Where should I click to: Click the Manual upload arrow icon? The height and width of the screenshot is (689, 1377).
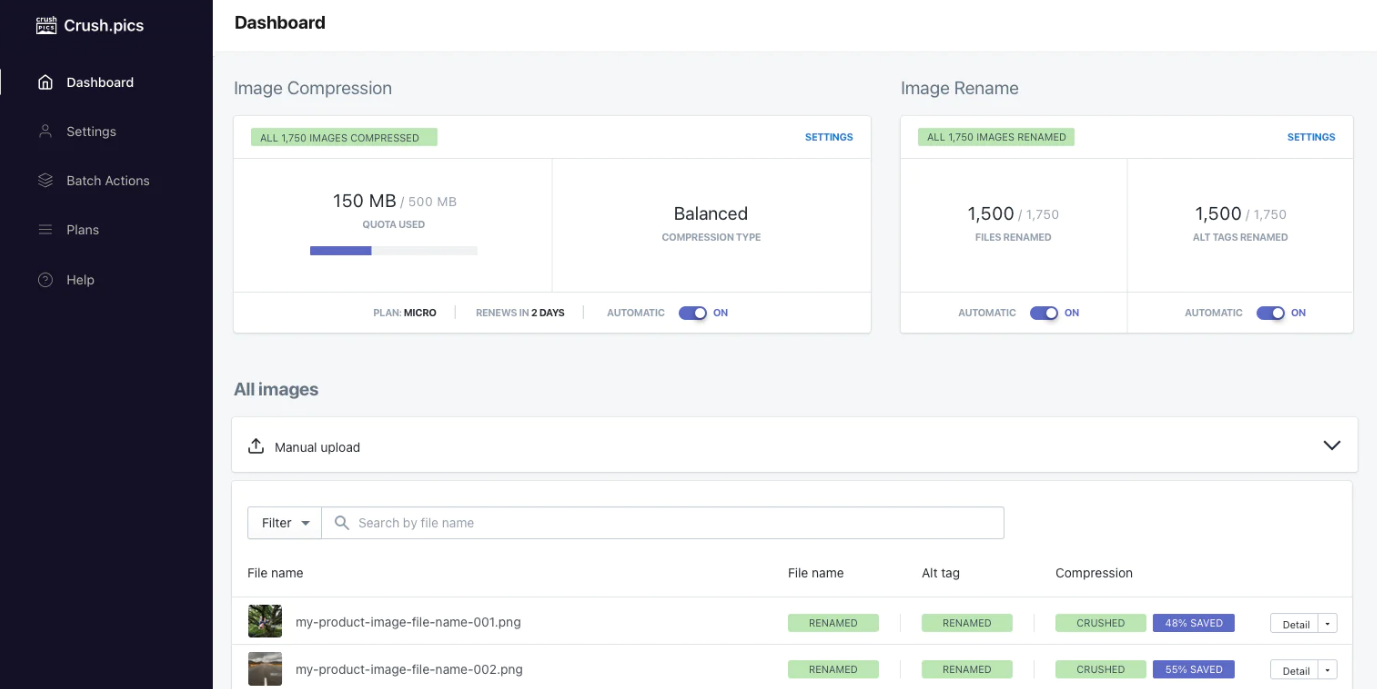coord(255,446)
